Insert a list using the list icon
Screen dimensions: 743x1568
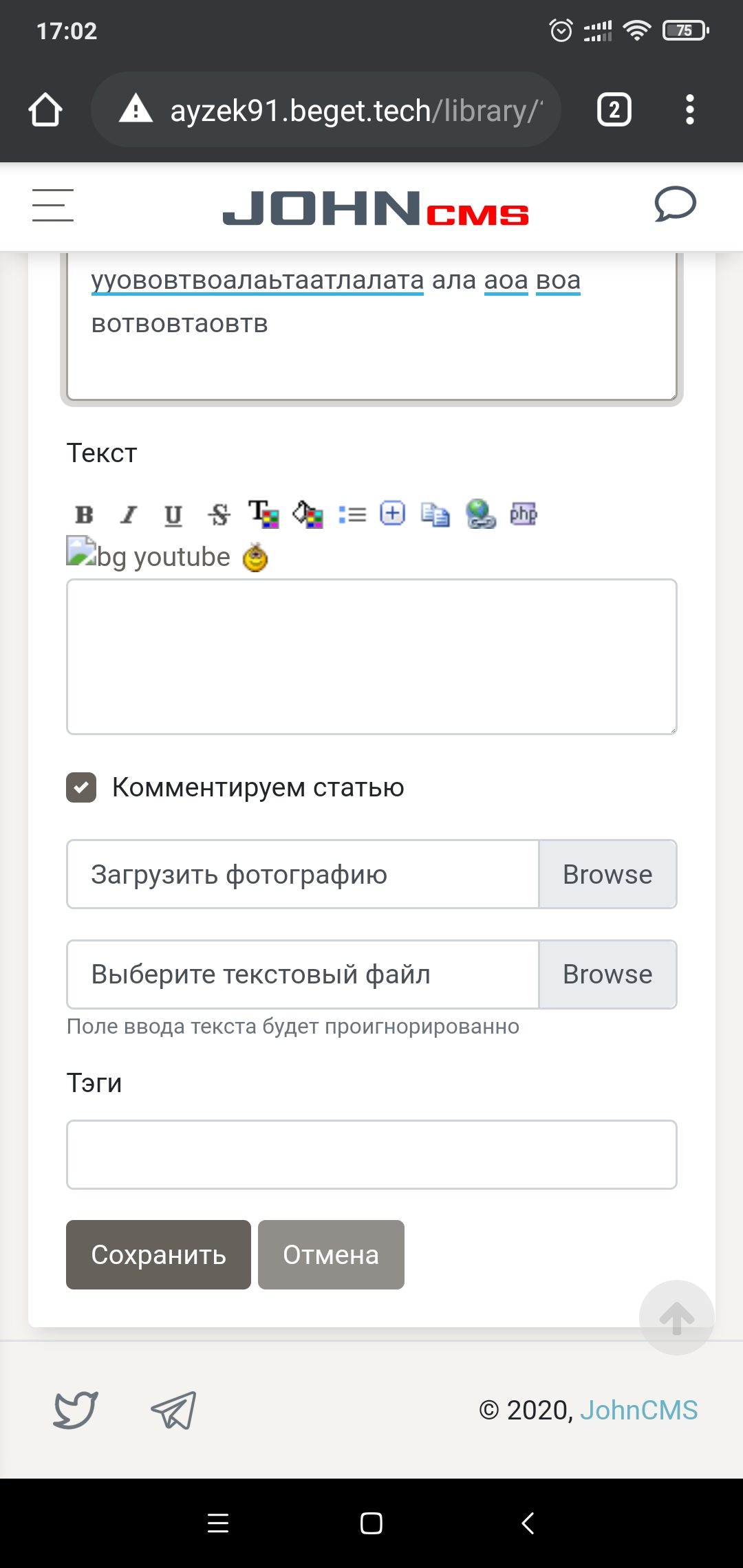pyautogui.click(x=352, y=514)
